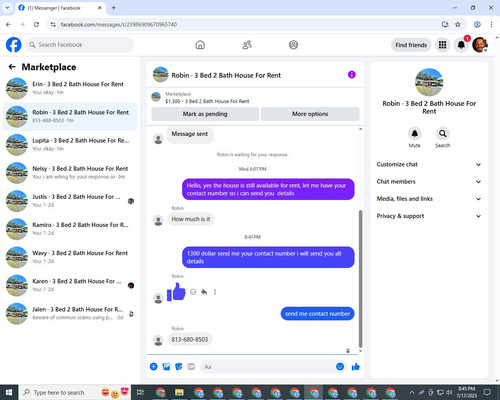Expand Chat members section
The width and height of the screenshot is (500, 400).
click(429, 182)
